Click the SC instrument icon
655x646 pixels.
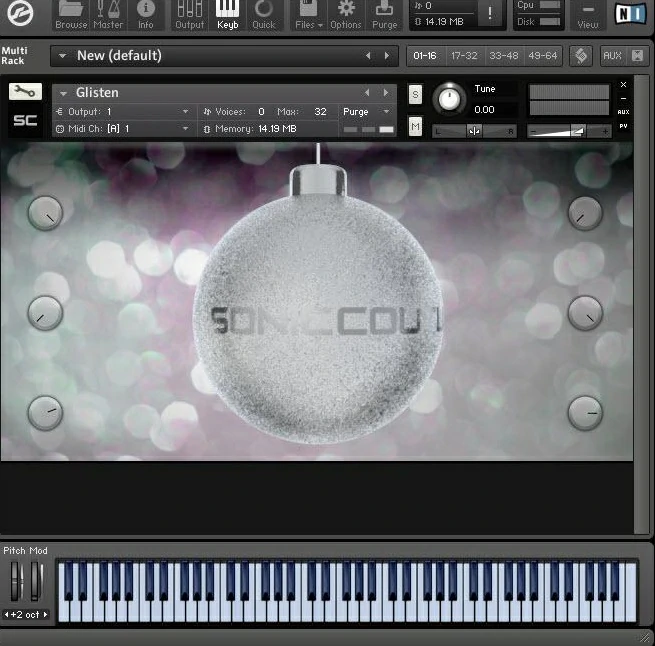tap(25, 120)
